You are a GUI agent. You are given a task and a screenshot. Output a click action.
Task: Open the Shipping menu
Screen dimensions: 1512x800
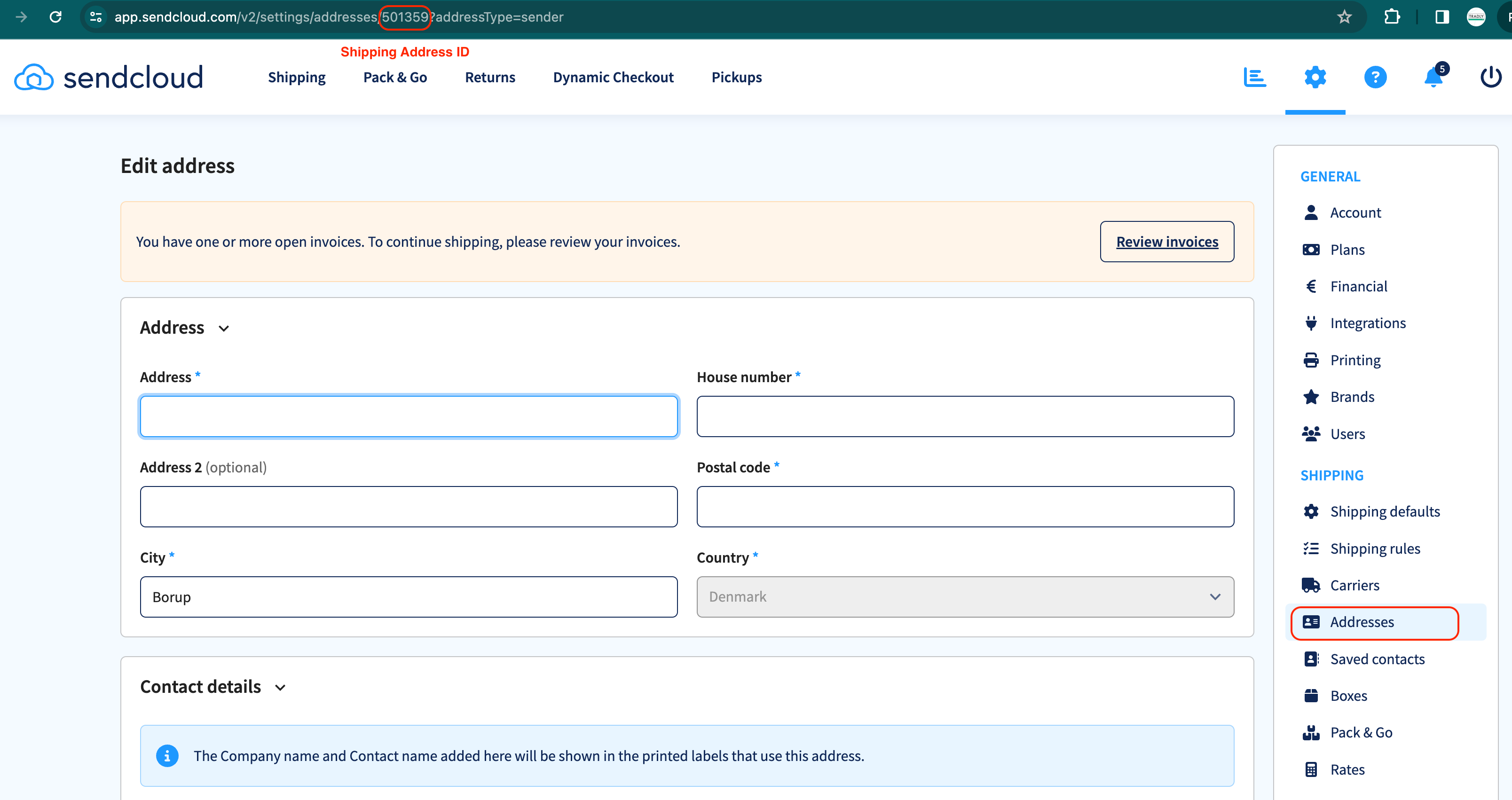[296, 78]
